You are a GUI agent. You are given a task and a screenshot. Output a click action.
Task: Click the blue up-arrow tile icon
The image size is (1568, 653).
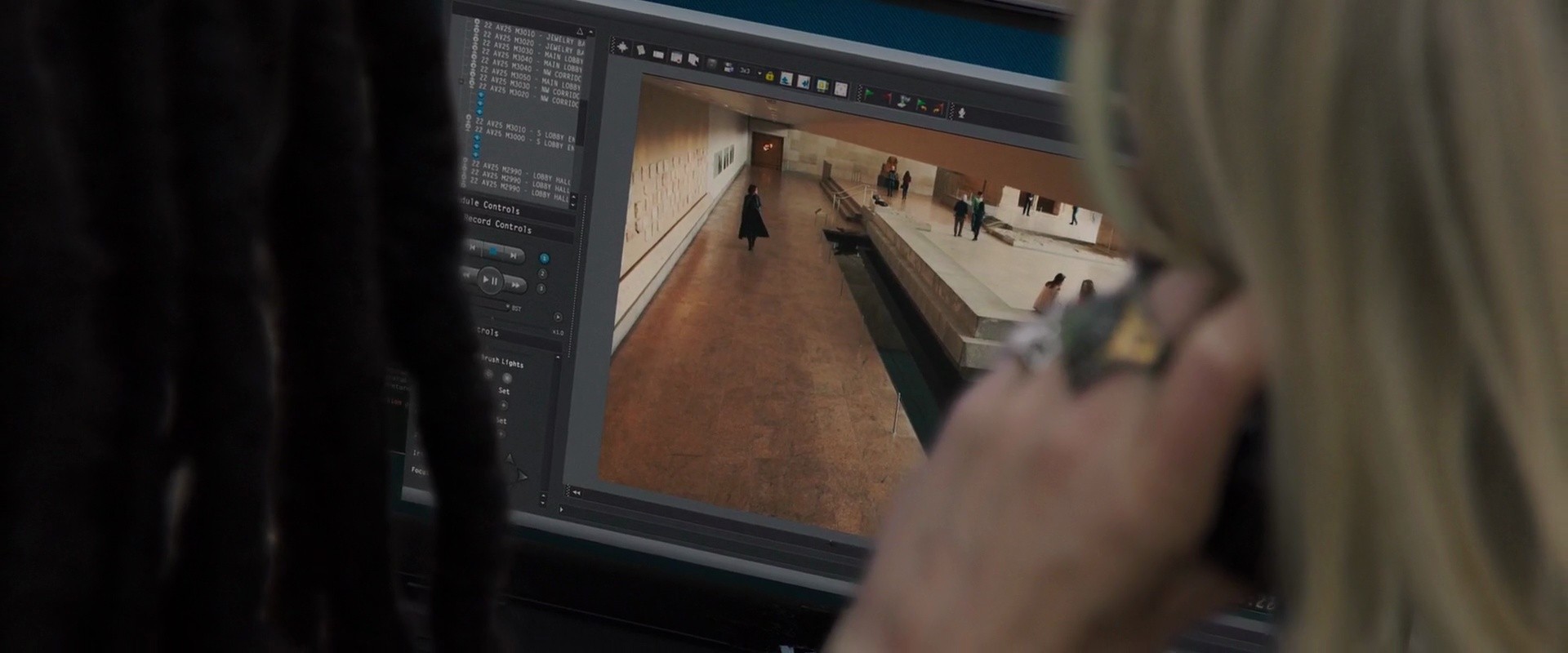[x=786, y=78]
